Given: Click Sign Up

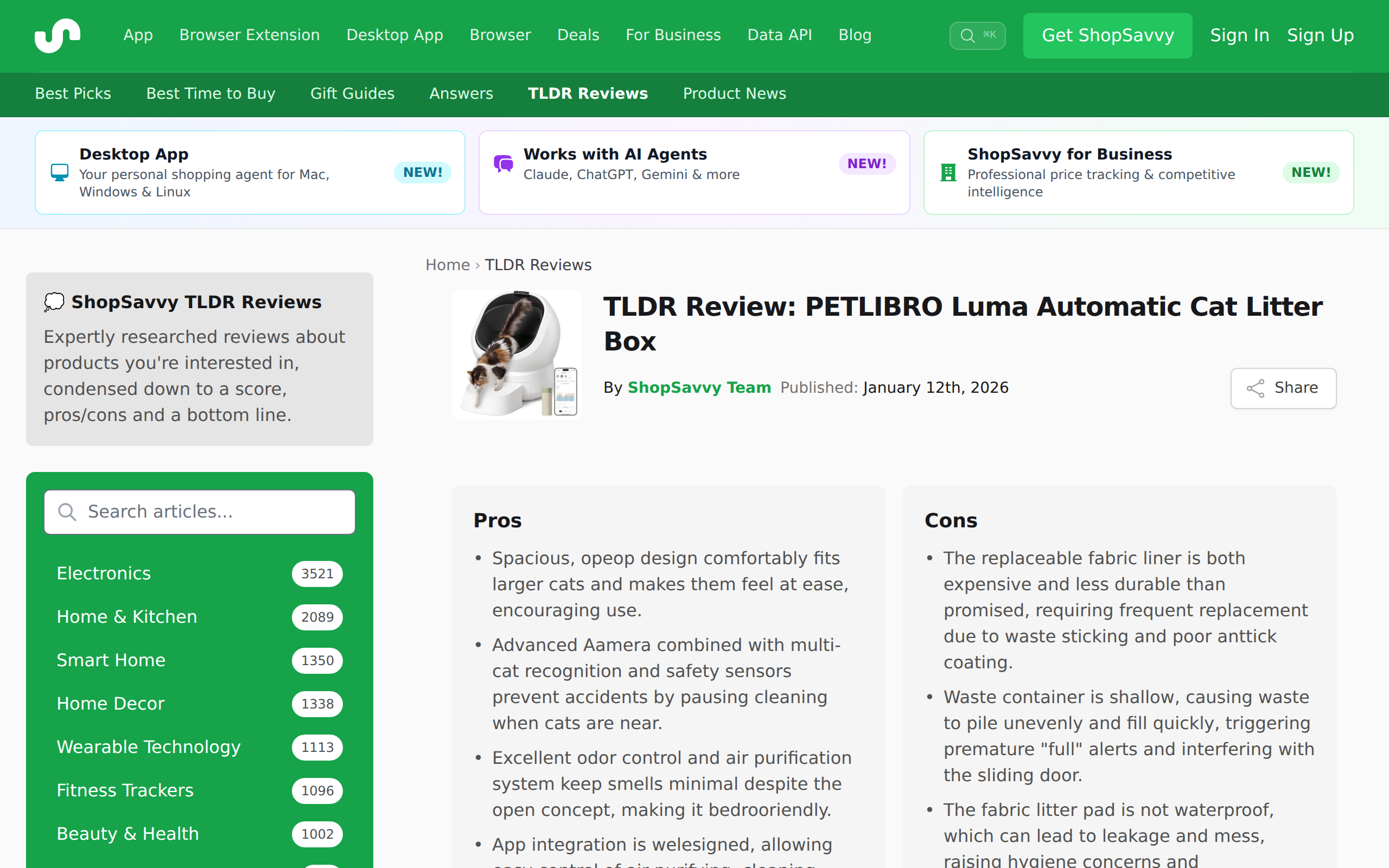Looking at the screenshot, I should tap(1320, 36).
